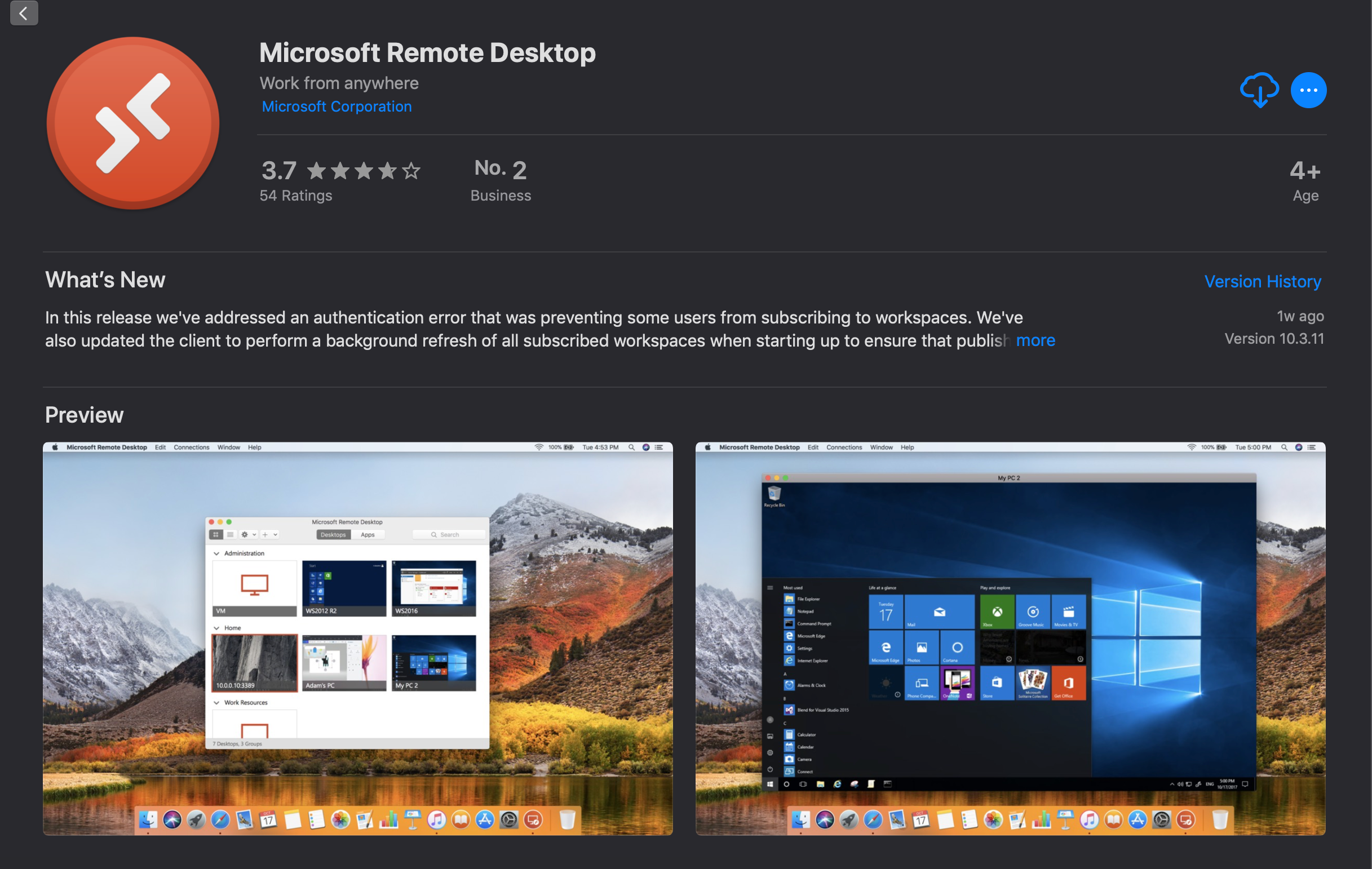
Task: Click the back navigation arrow button
Action: click(x=24, y=12)
